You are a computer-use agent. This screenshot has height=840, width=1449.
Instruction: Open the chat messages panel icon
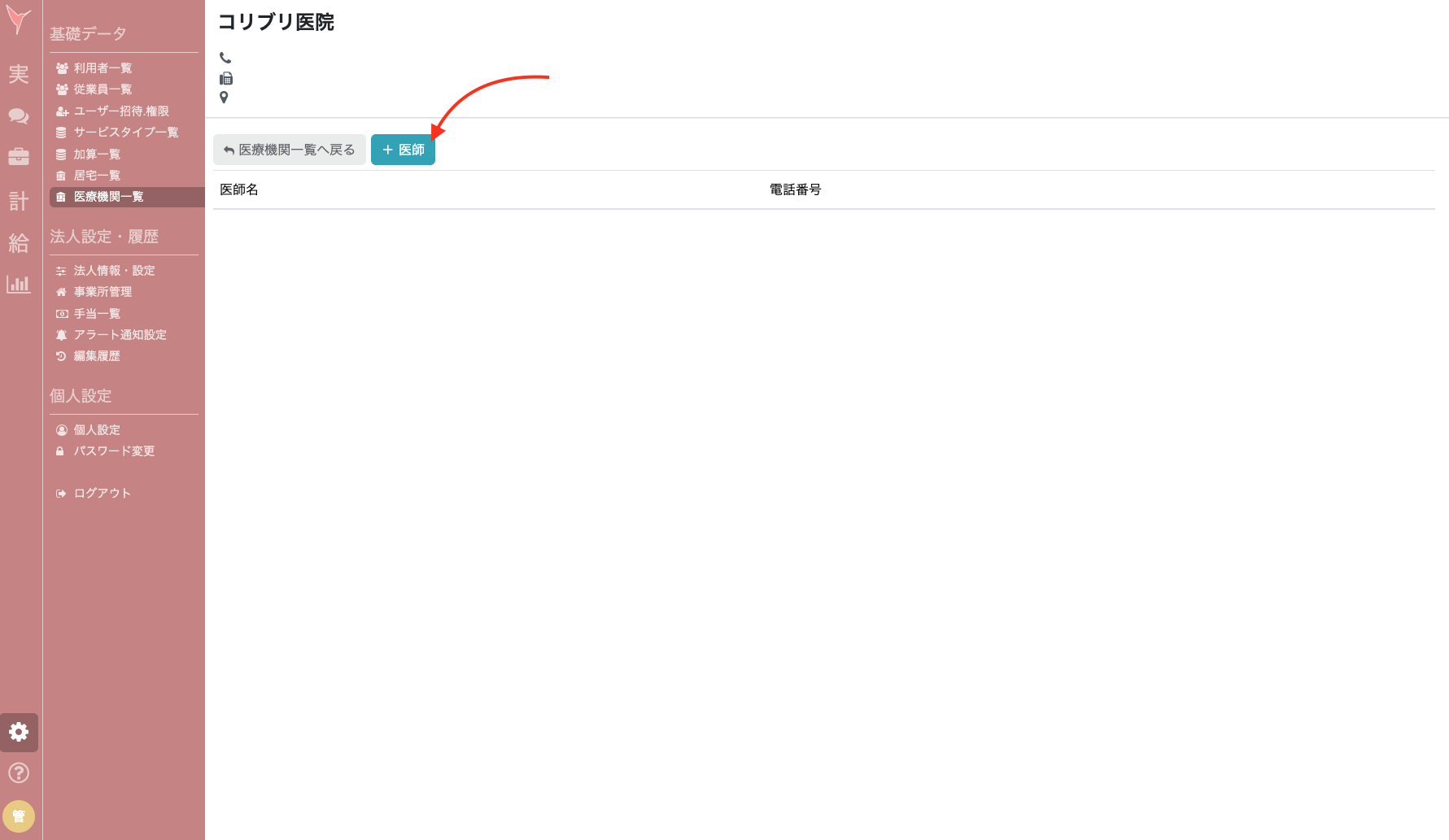[x=19, y=115]
